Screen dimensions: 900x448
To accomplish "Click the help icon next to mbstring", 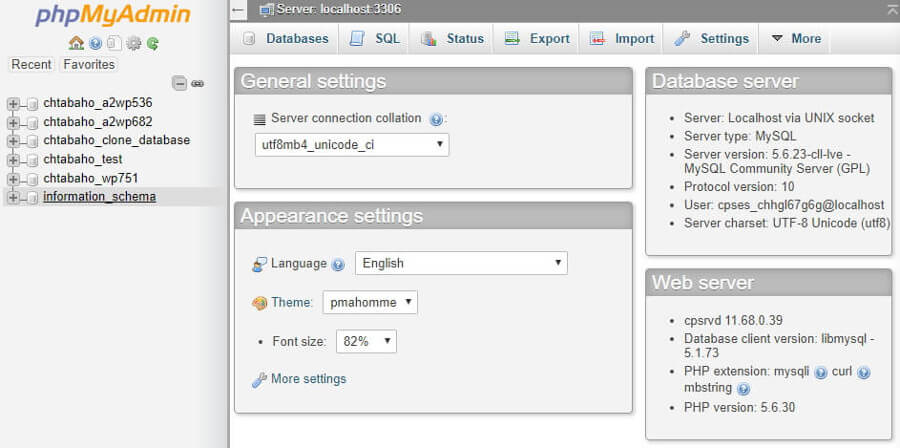I will [743, 389].
